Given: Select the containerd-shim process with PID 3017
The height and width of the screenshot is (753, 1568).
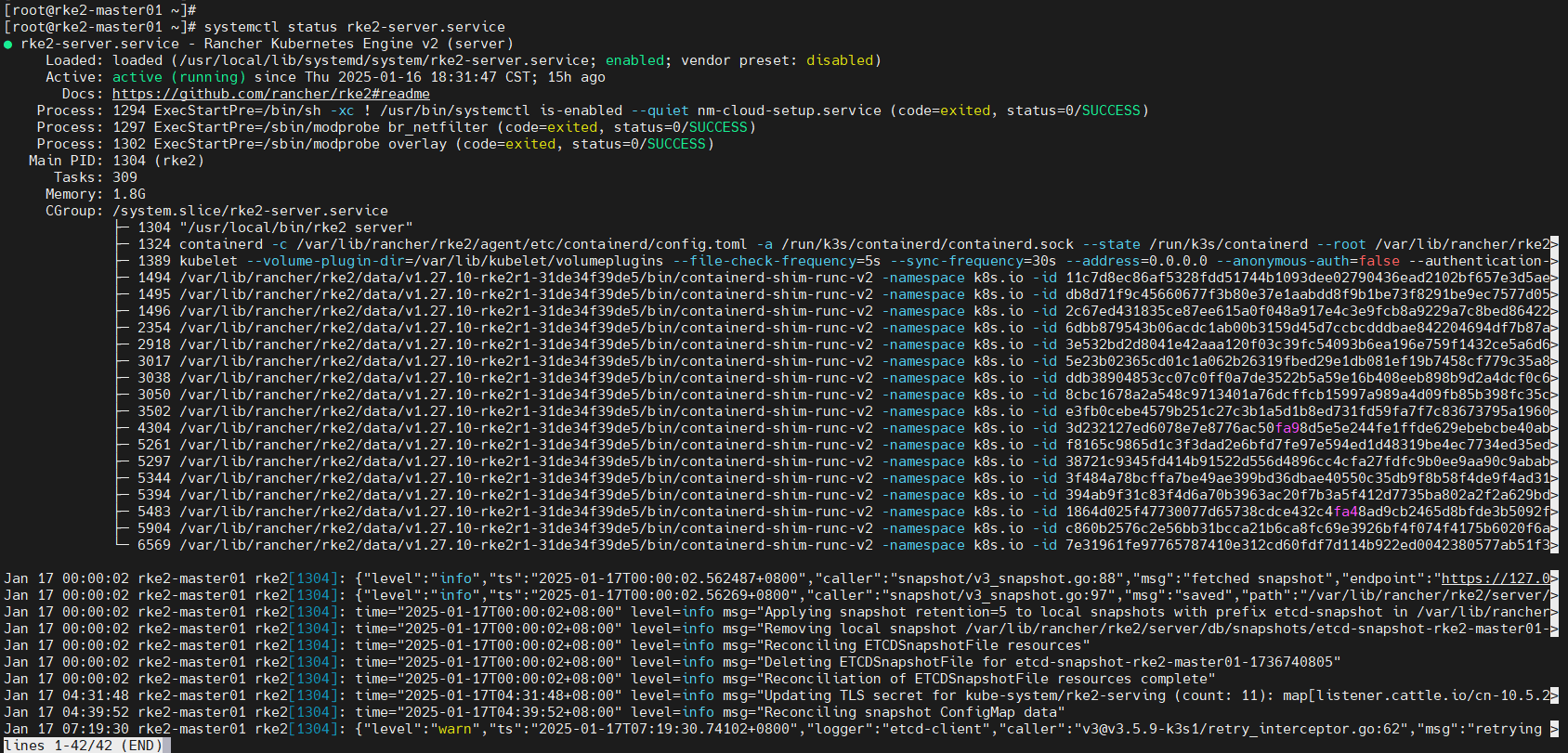Looking at the screenshot, I should [847, 361].
